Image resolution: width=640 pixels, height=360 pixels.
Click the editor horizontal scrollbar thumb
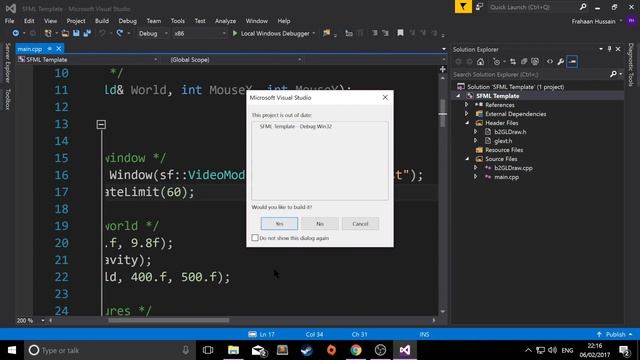169,320
